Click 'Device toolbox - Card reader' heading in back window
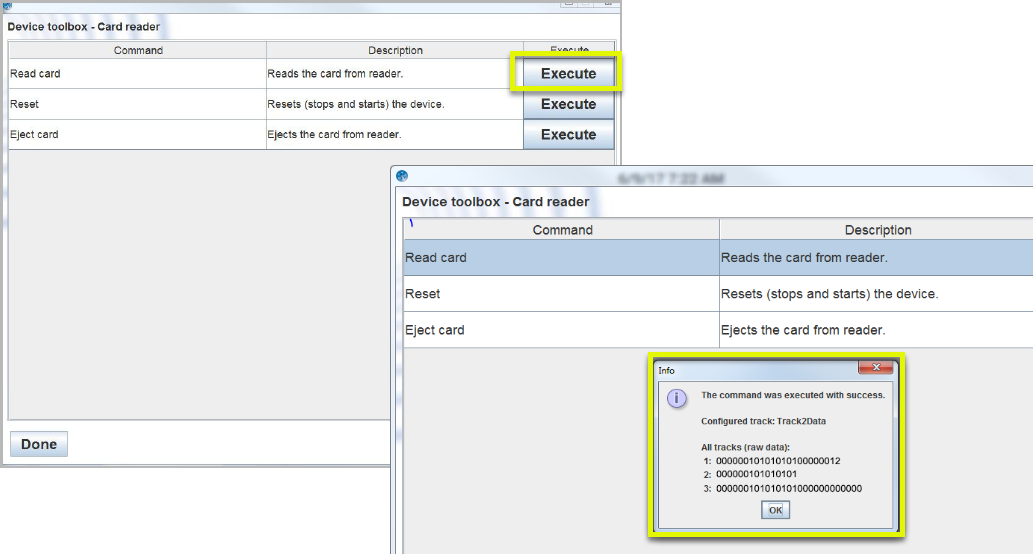The image size is (1033, 554). click(84, 26)
